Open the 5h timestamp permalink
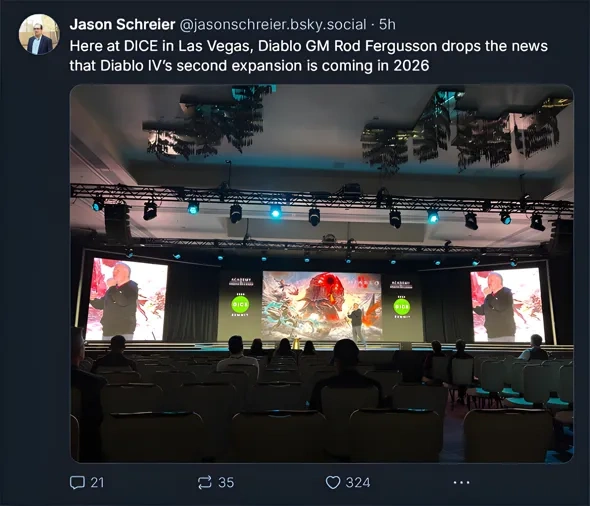The height and width of the screenshot is (506, 590). 387,24
